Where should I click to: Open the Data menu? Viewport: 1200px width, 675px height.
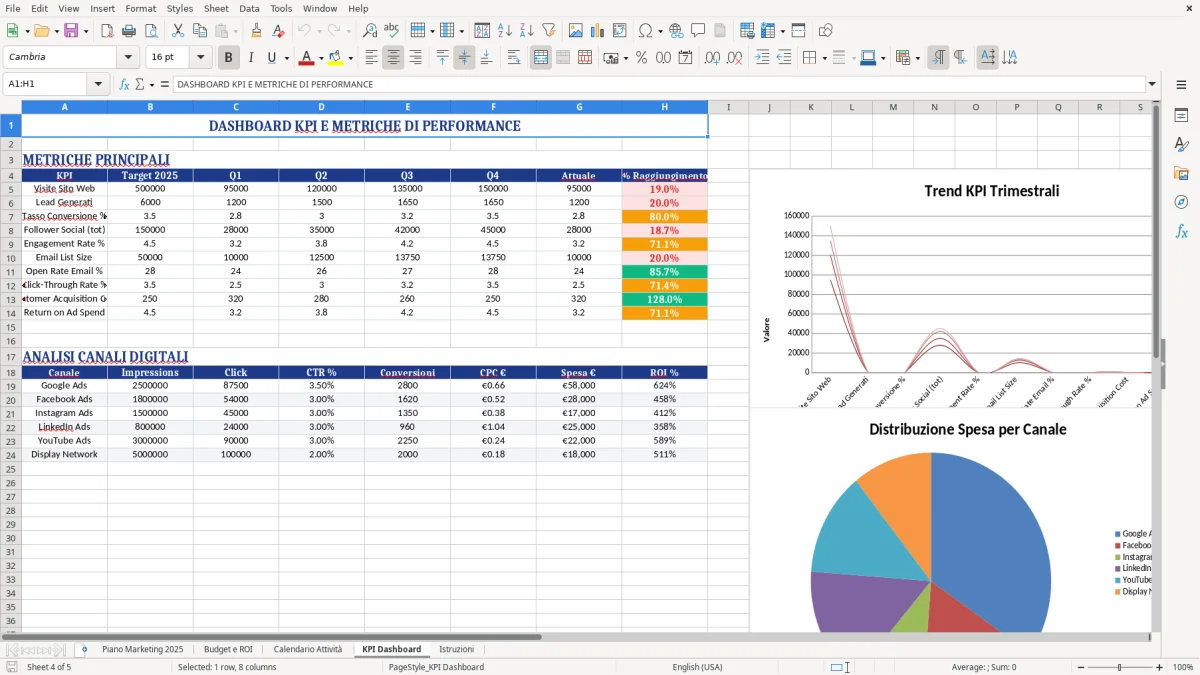coord(249,8)
